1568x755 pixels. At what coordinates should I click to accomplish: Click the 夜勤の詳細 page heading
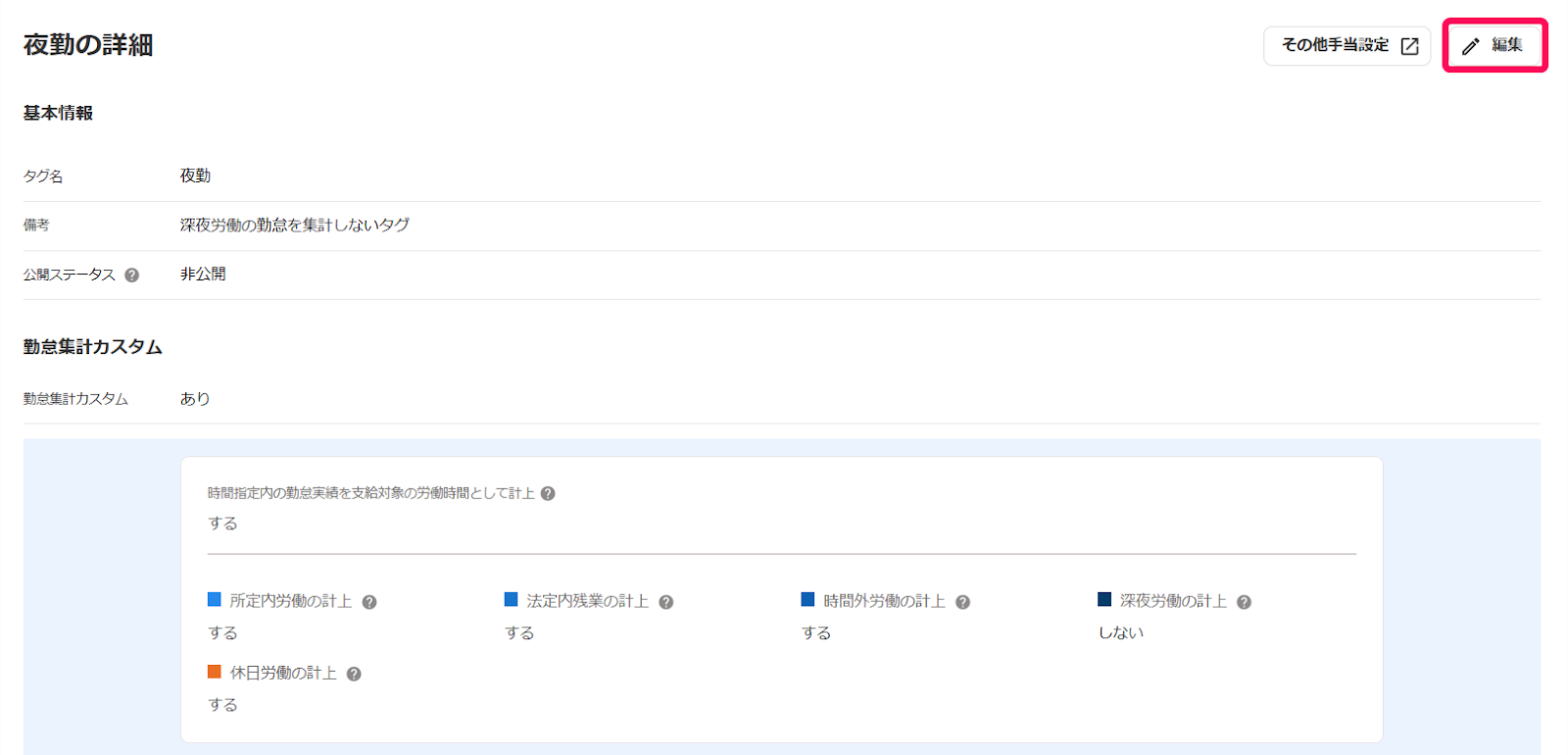(x=88, y=45)
